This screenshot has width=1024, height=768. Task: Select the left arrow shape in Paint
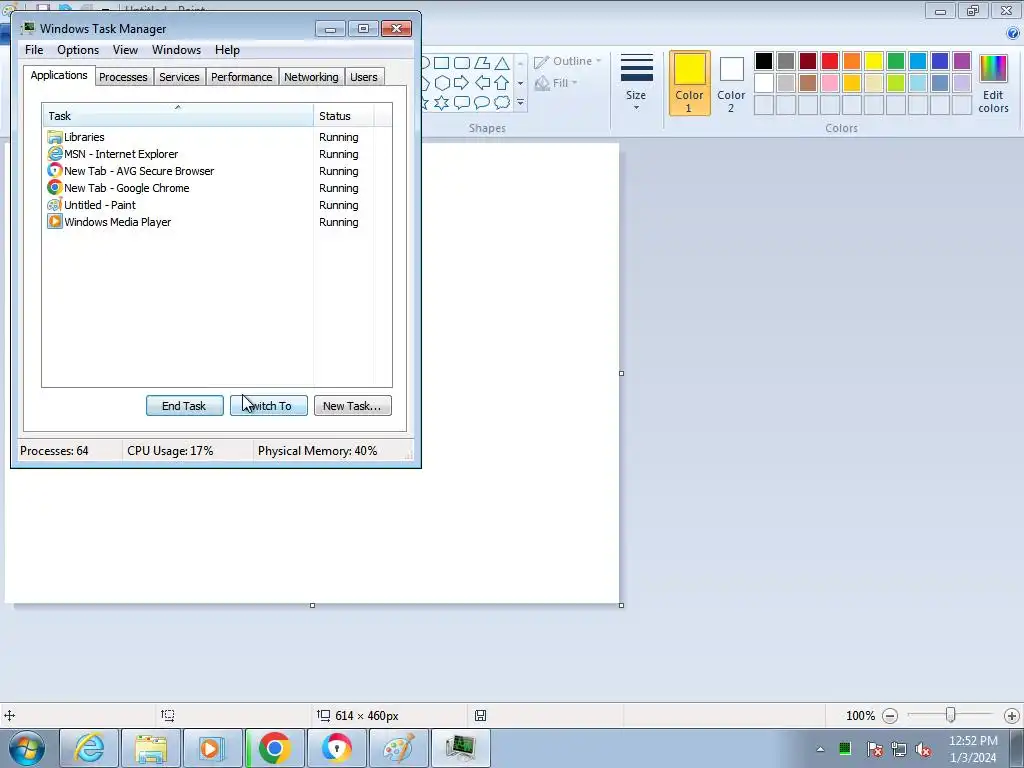coord(482,83)
